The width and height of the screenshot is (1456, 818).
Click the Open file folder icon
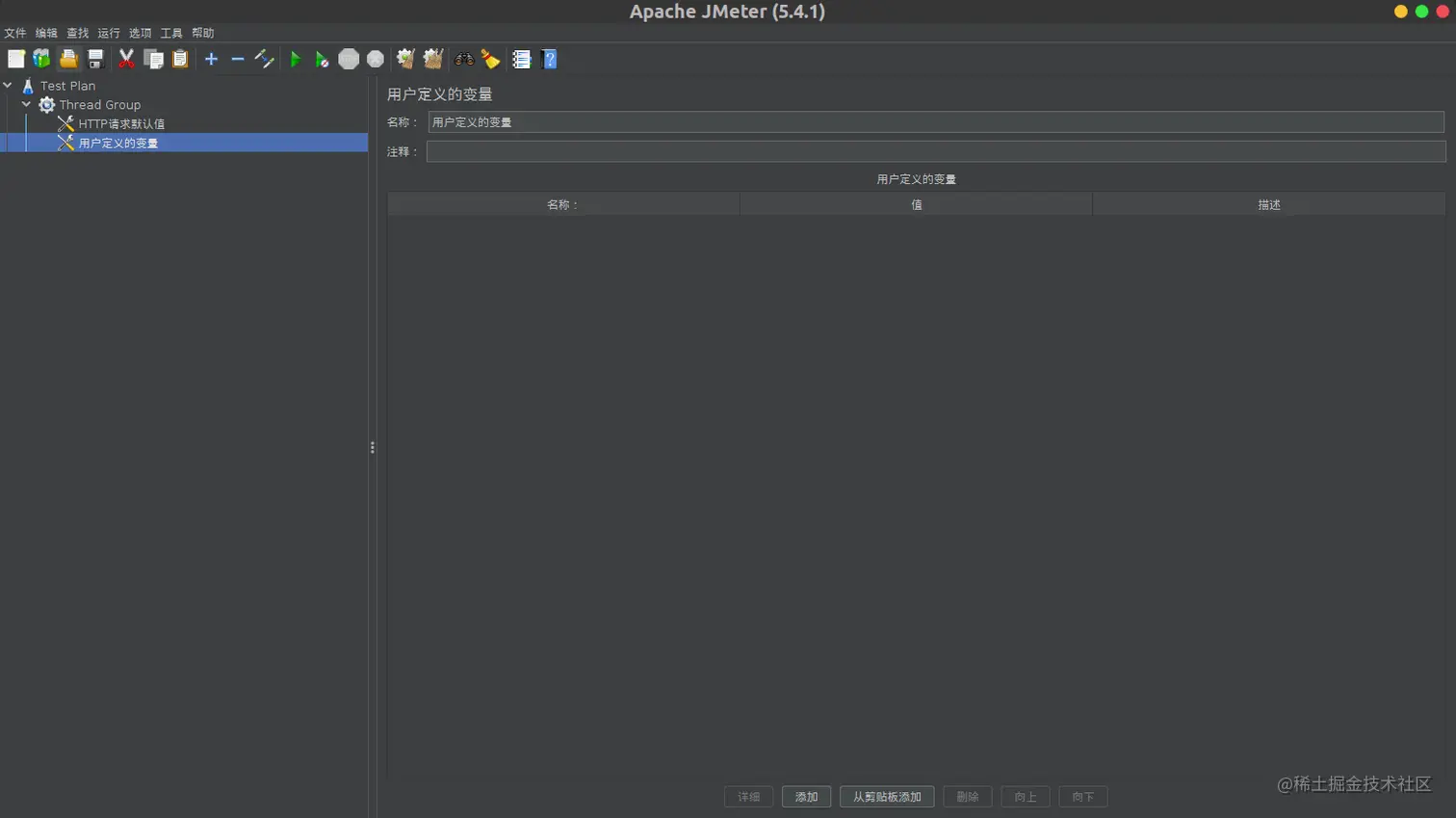68,60
